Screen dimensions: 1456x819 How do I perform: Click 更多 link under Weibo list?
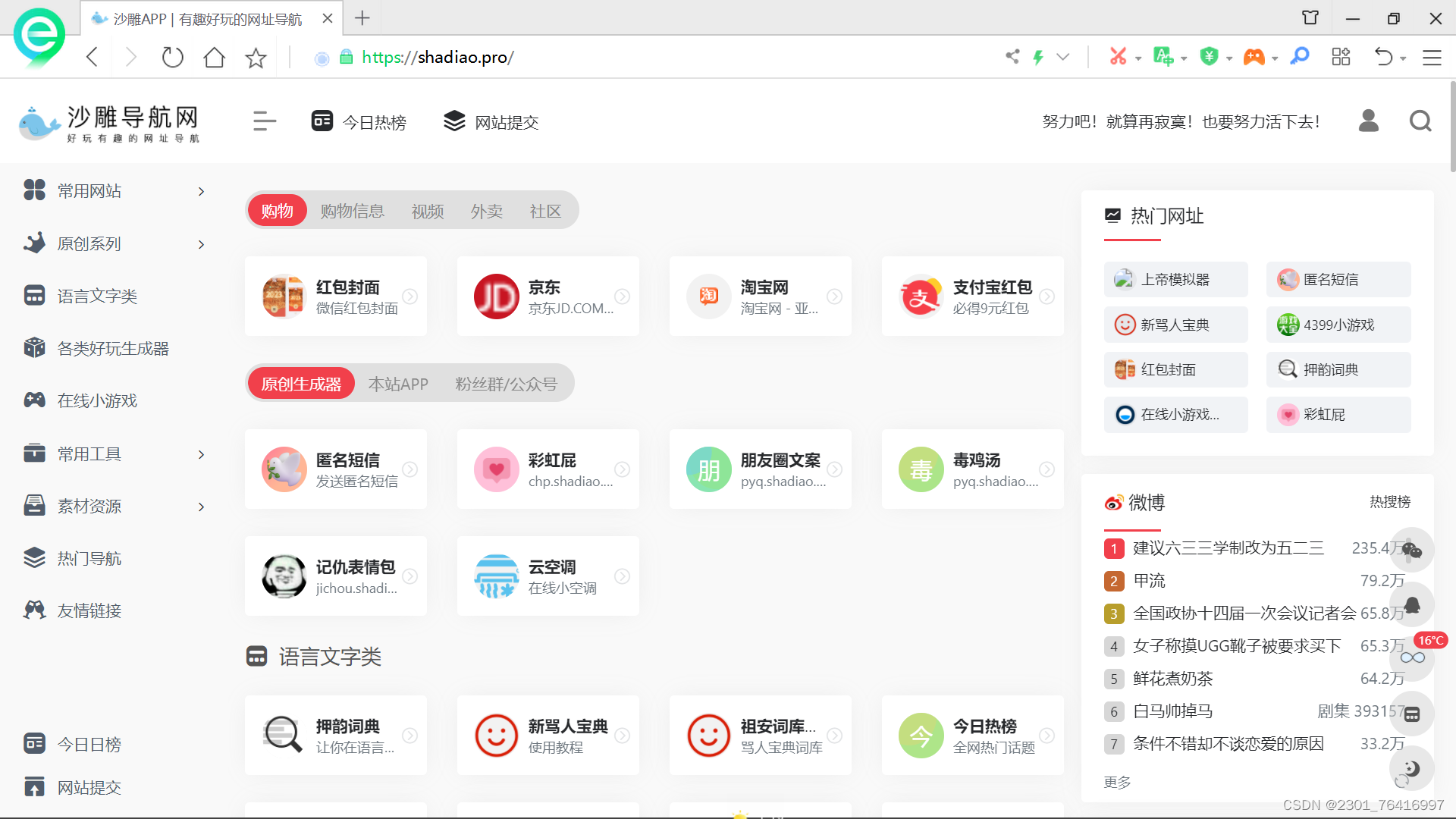click(1117, 782)
